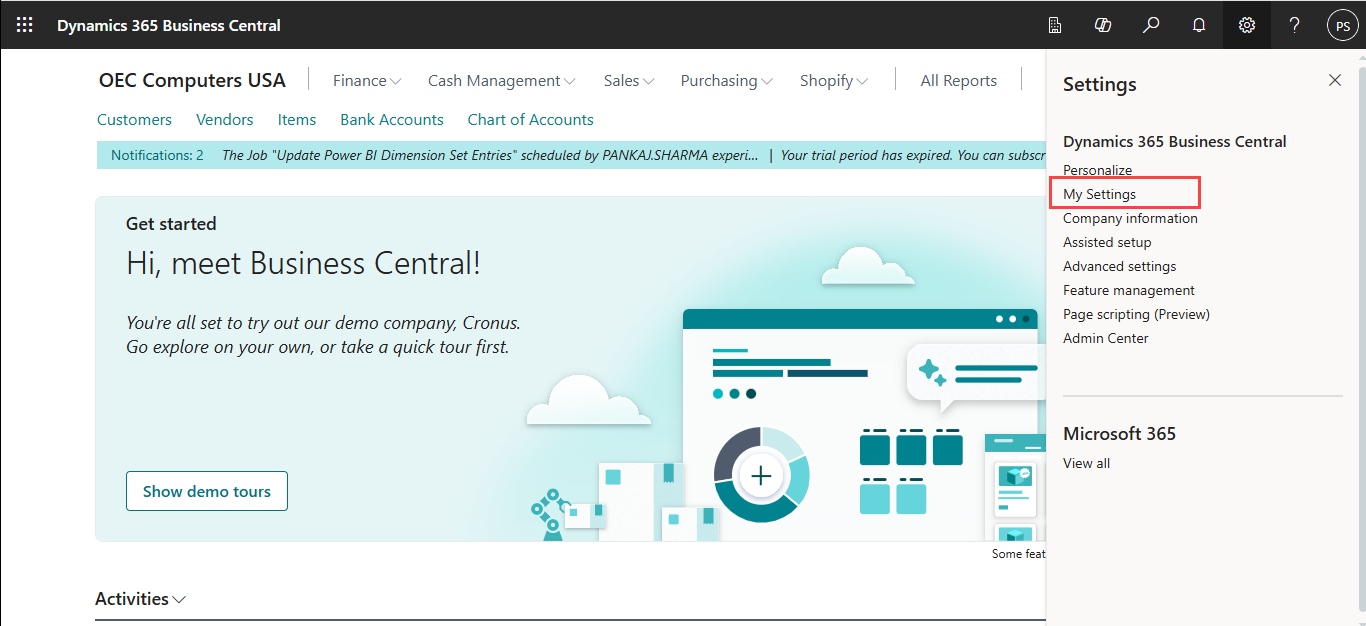1366x626 pixels.
Task: Click the Copilot icon in header
Action: [1103, 25]
